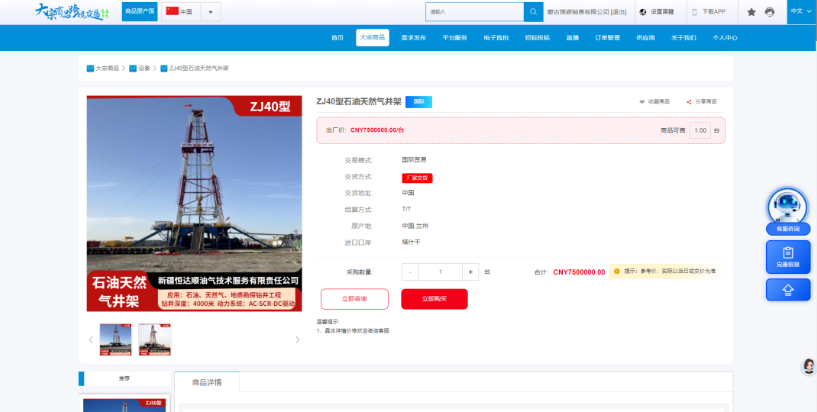This screenshot has height=412, width=817.
Task: Click the globe icon beside 设置国籍
Action: pyautogui.click(x=642, y=12)
